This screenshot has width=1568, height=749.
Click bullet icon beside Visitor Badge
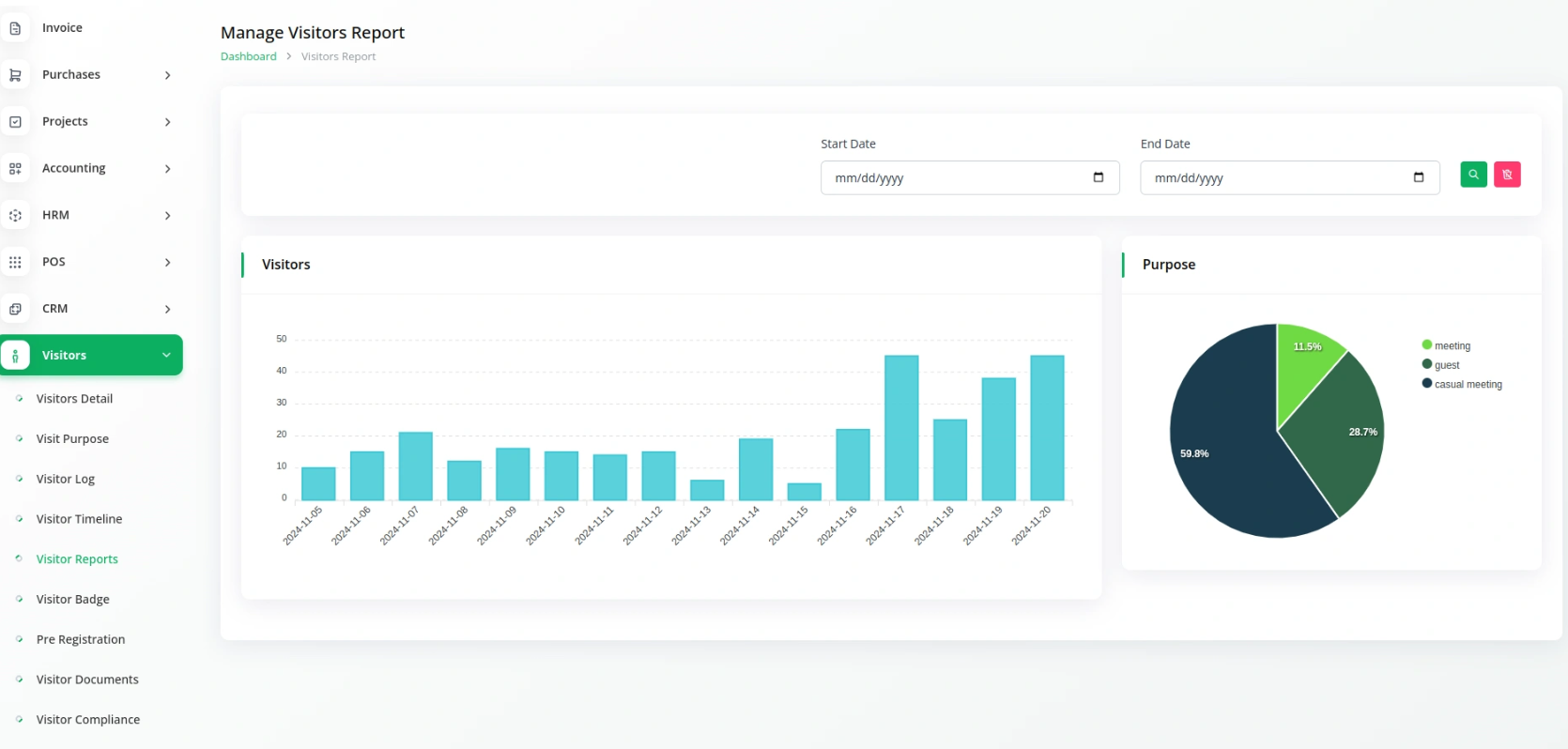19,599
